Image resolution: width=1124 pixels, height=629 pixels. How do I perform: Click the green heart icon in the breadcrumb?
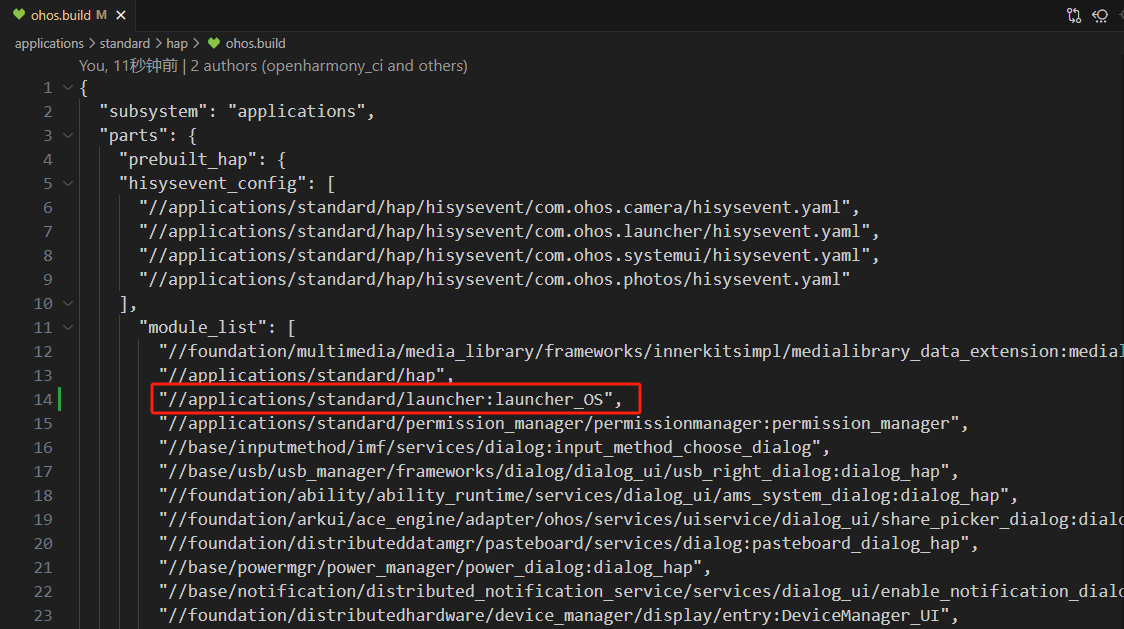coord(214,43)
